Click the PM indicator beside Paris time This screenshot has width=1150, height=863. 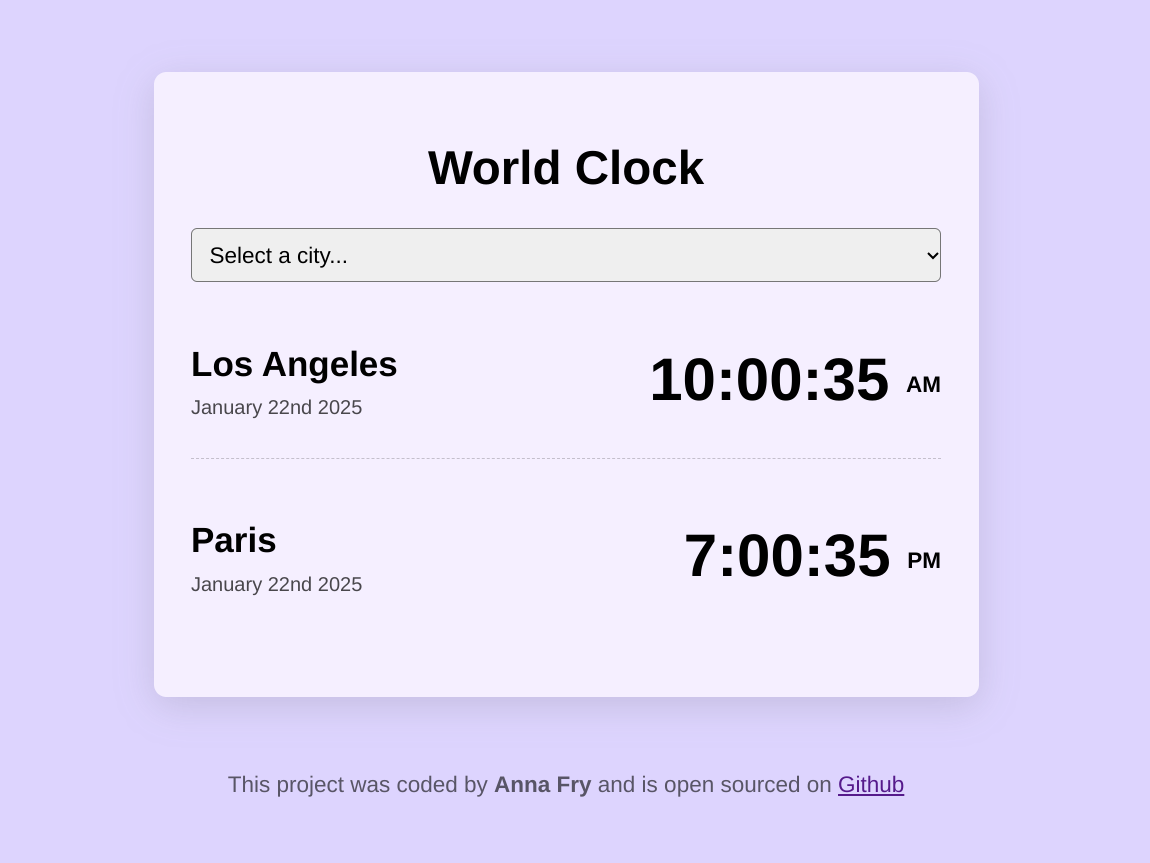point(923,561)
